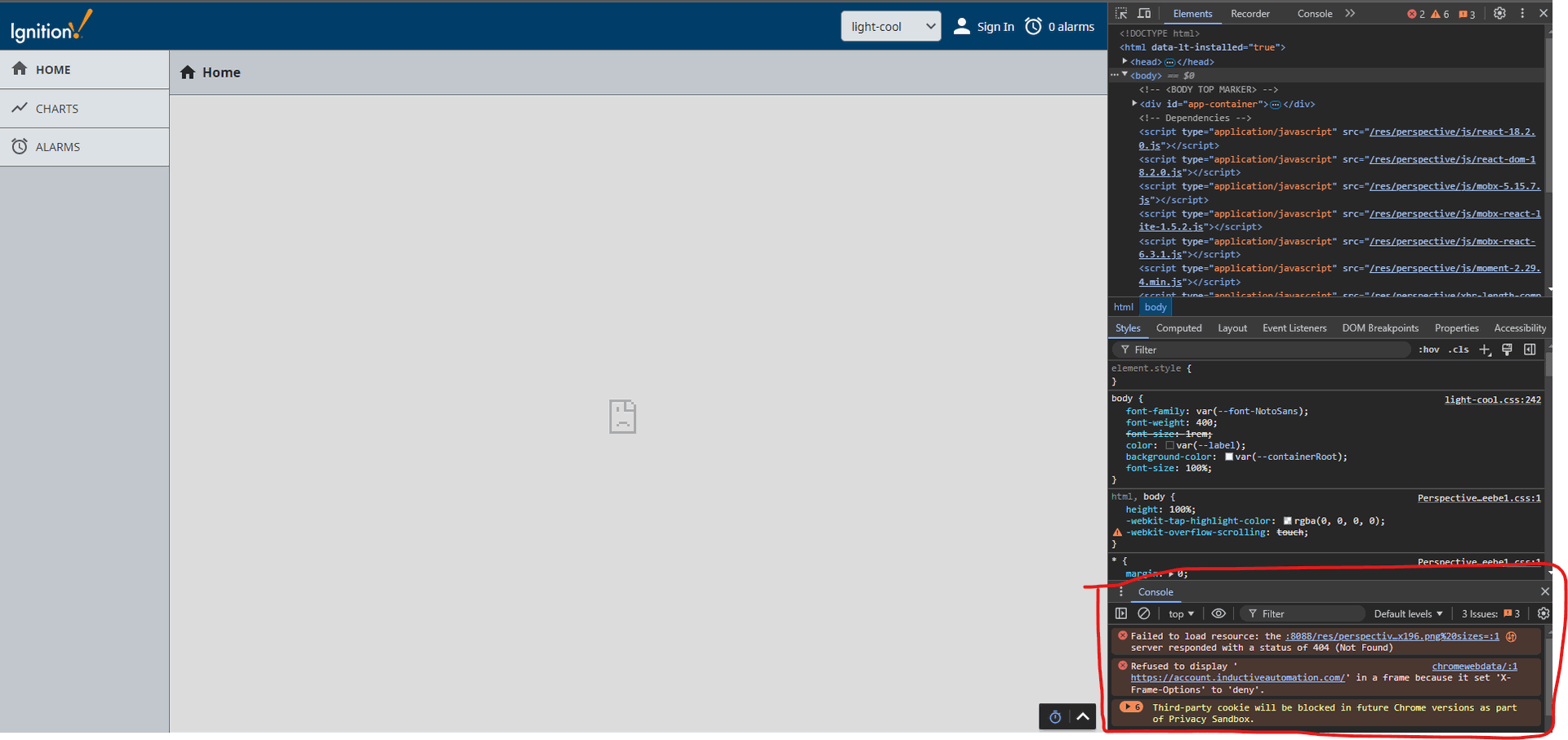Switch to the Accessibility tab
This screenshot has width=1568, height=740.
tap(1520, 328)
